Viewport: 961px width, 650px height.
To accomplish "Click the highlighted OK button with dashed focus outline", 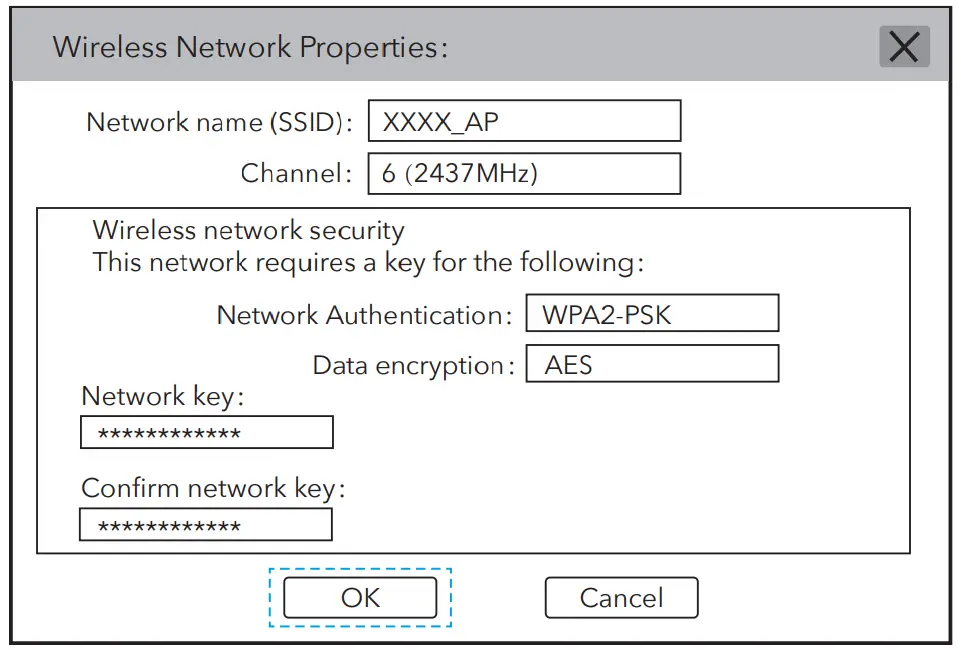I will pos(360,597).
